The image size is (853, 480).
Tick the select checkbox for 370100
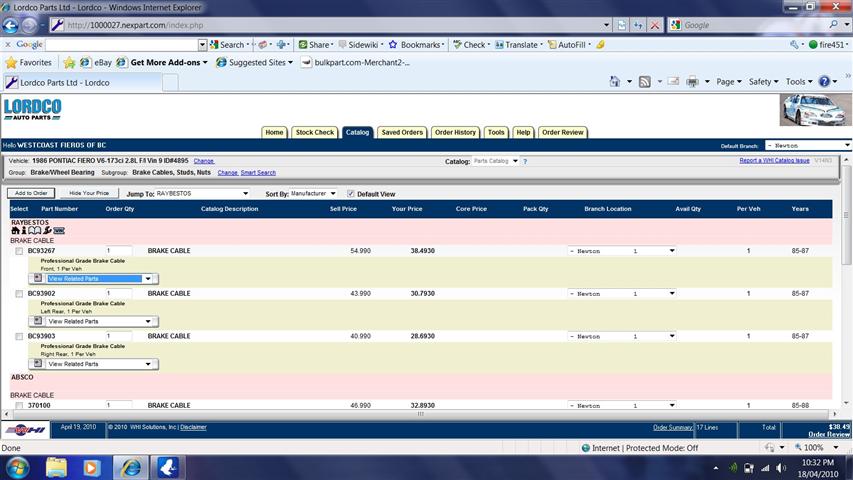(19, 405)
